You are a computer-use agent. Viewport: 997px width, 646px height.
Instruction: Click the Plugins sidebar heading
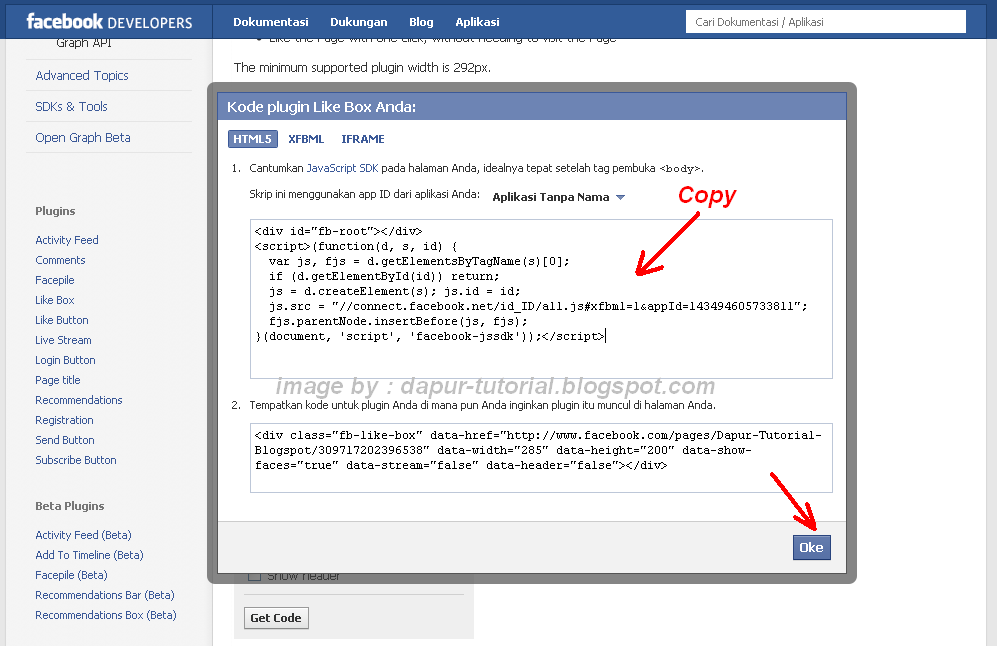[55, 211]
